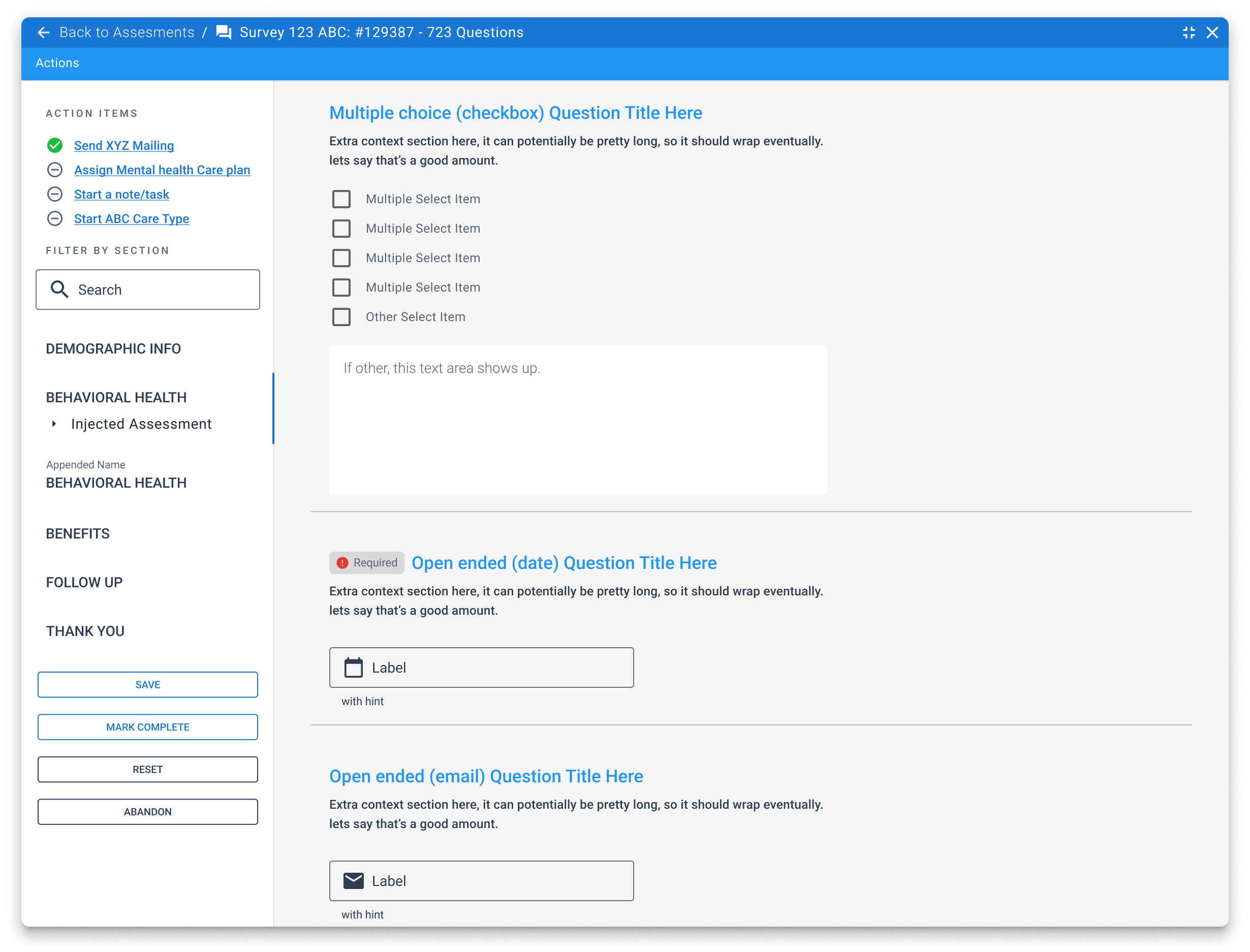Click the red Required alert icon
This screenshot has height=952, width=1250.
(342, 563)
